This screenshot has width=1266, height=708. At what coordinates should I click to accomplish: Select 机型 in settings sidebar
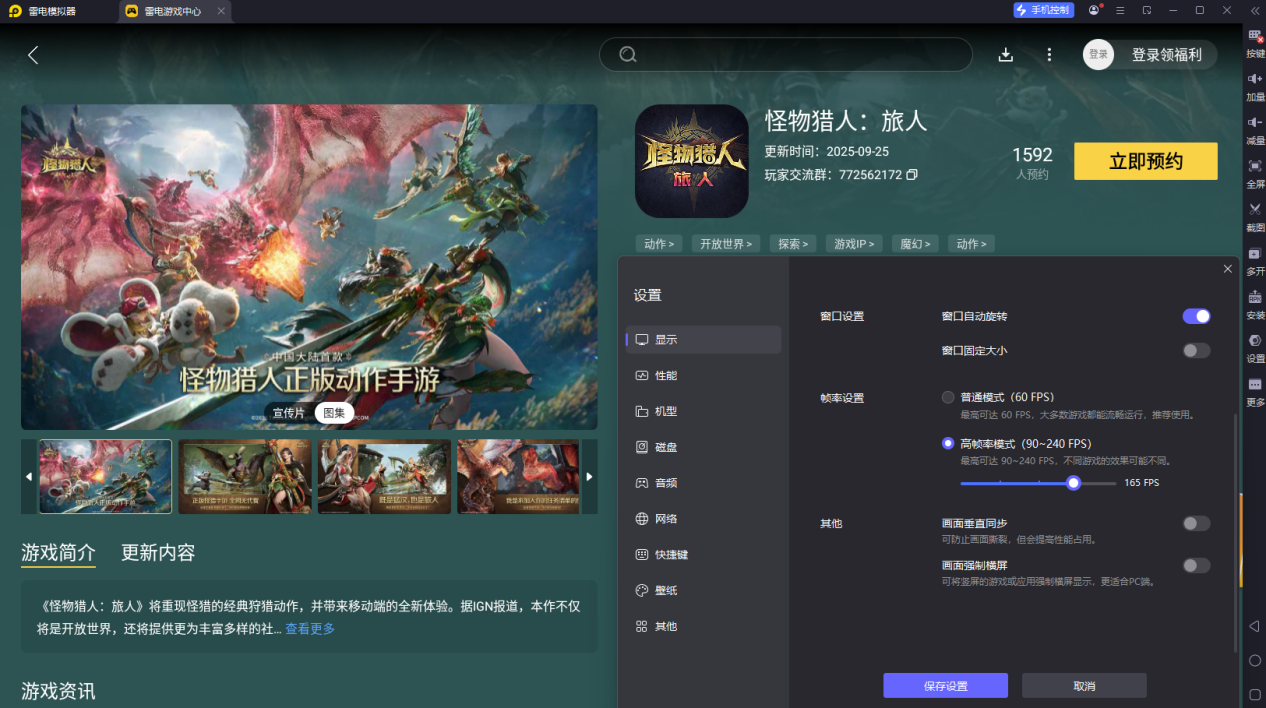pyautogui.click(x=703, y=412)
